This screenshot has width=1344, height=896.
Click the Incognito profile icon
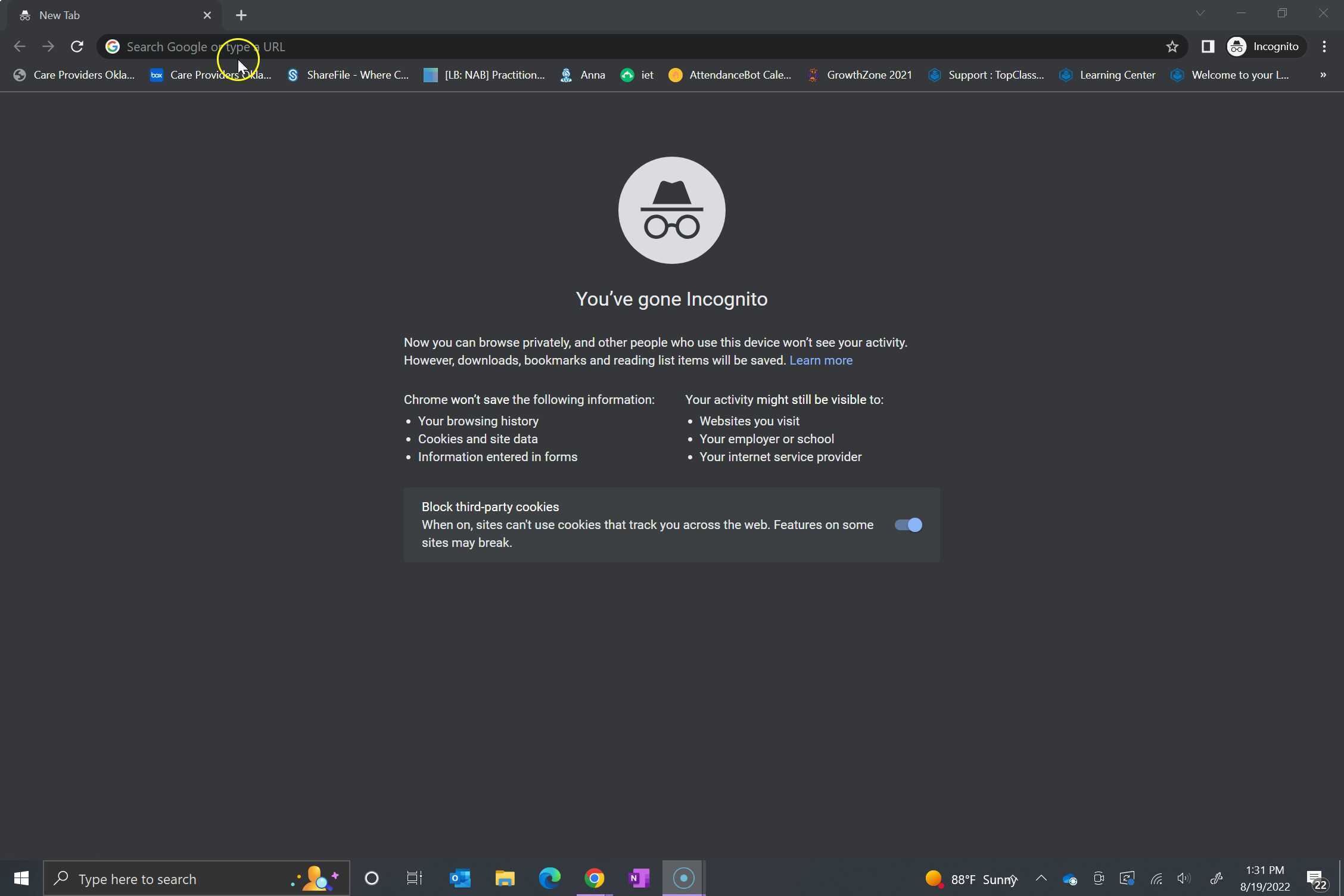1237,46
